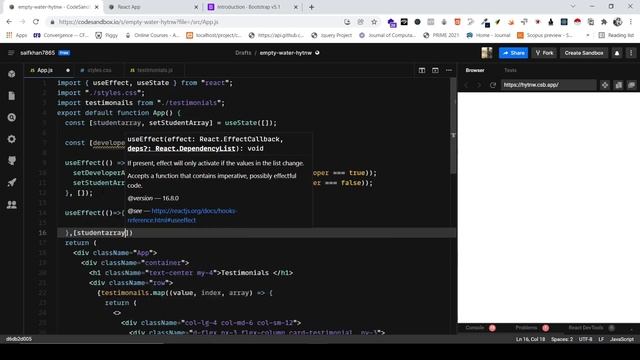The image size is (640, 360).
Task: Click Create Sandbox button
Action: [x=584, y=53]
